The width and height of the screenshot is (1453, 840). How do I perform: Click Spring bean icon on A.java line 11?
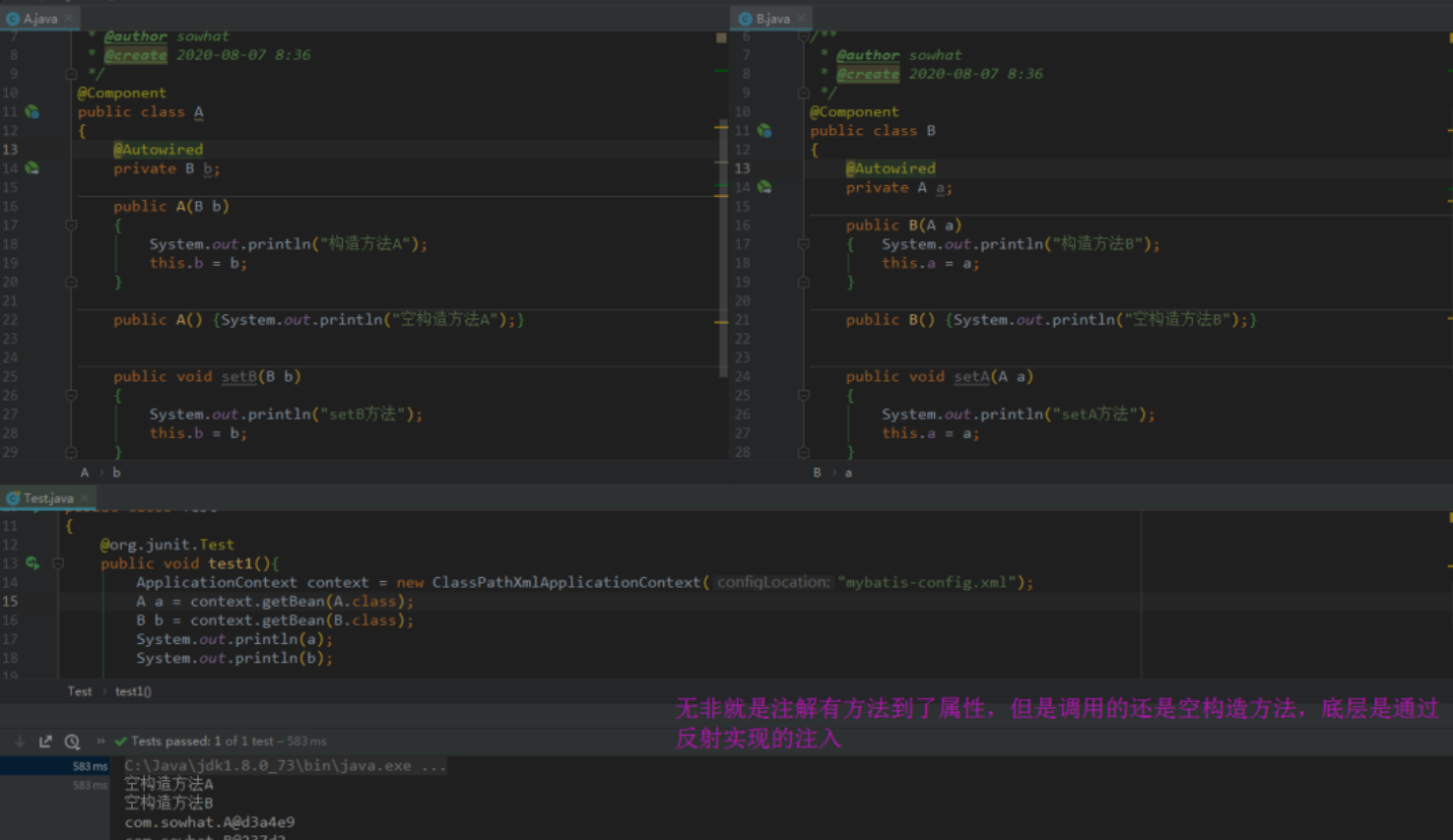click(33, 112)
